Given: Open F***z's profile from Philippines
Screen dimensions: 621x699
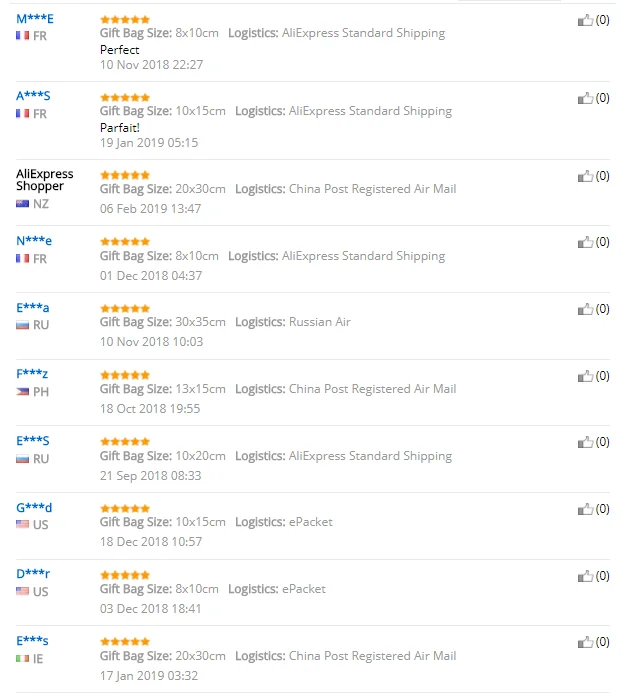Looking at the screenshot, I should (32, 374).
